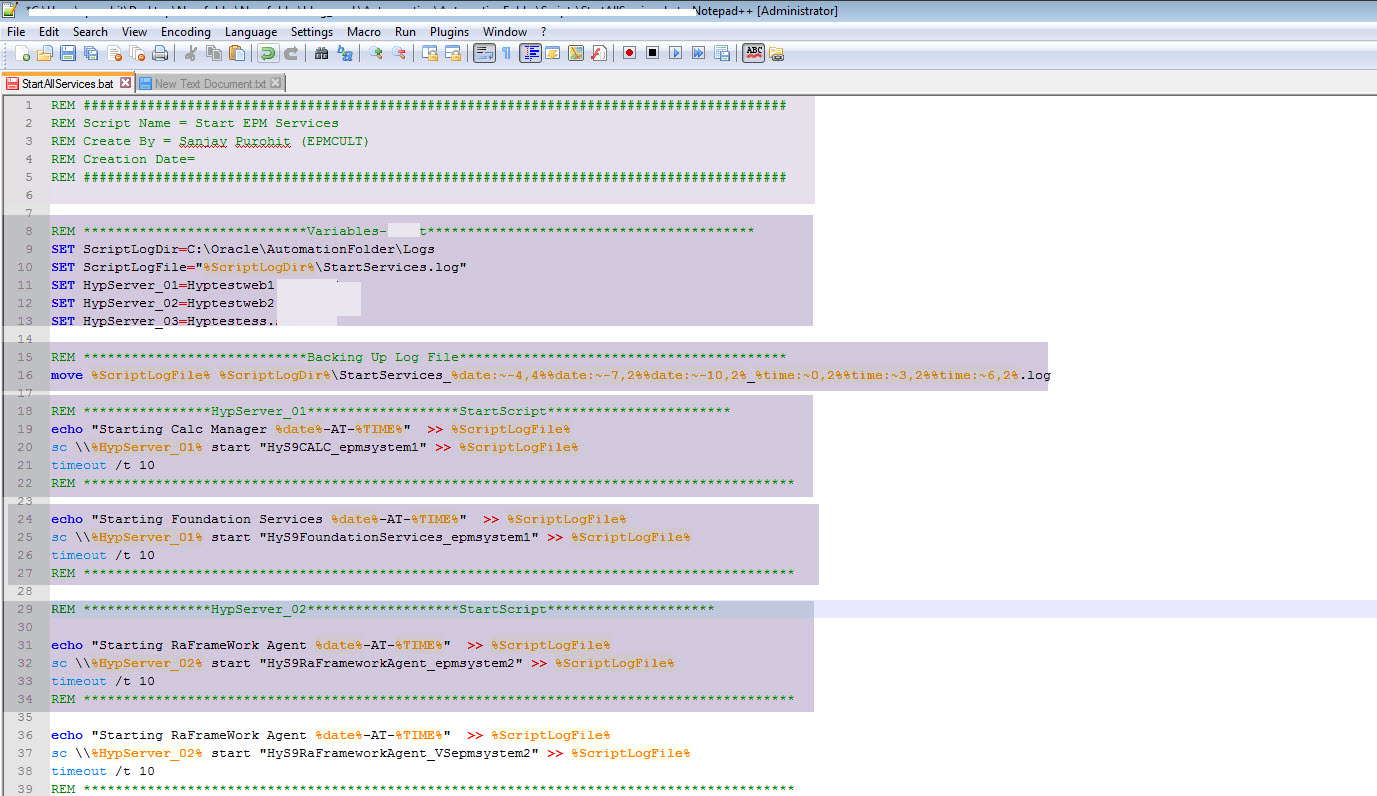Image resolution: width=1377 pixels, height=796 pixels.
Task: Collapse the line 8 Variables code fold
Action: click(42, 231)
